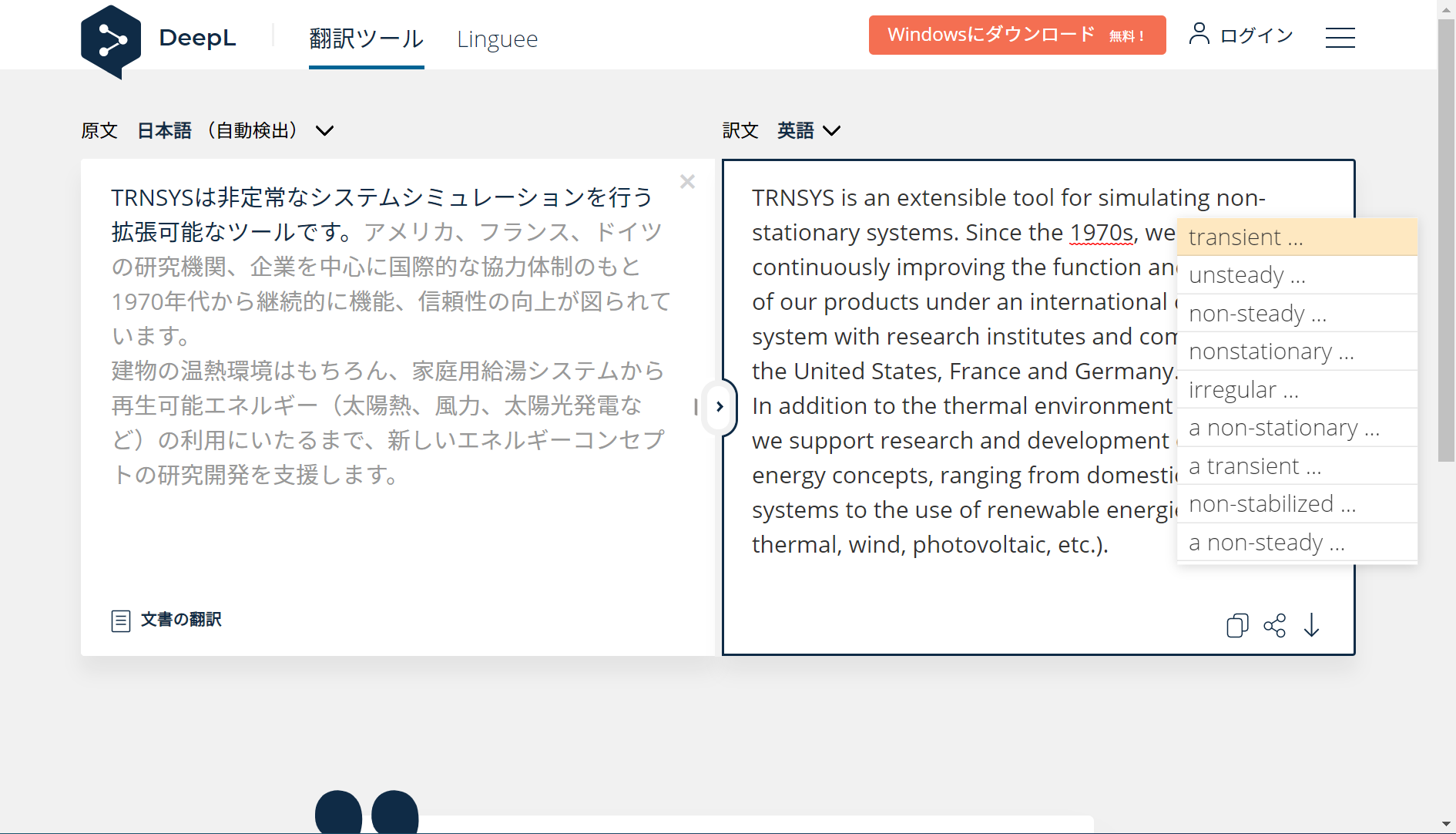Image resolution: width=1456 pixels, height=834 pixels.
Task: Download translation with the arrow icon
Action: [x=1312, y=625]
